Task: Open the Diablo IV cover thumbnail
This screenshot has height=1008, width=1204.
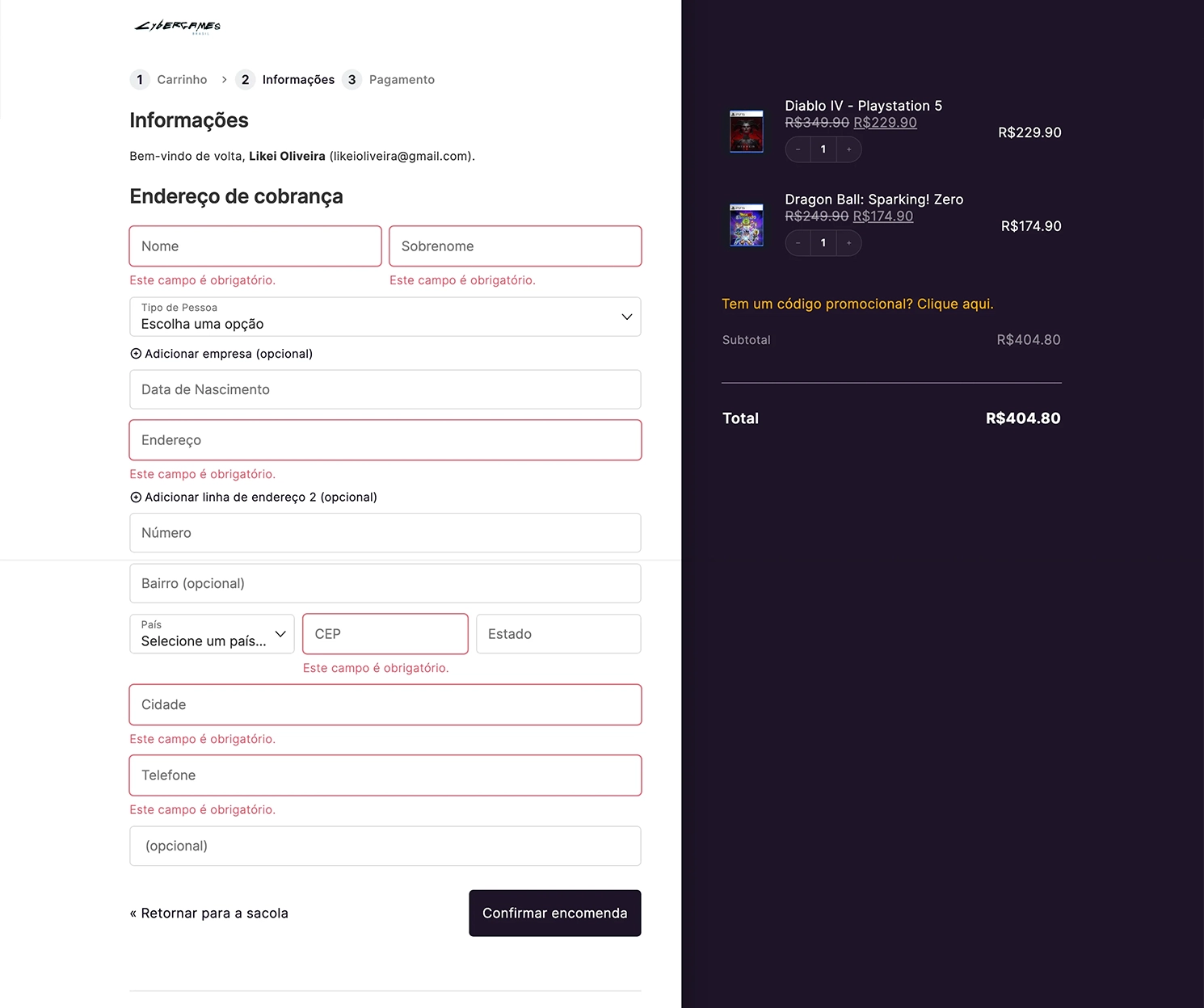Action: coord(747,132)
